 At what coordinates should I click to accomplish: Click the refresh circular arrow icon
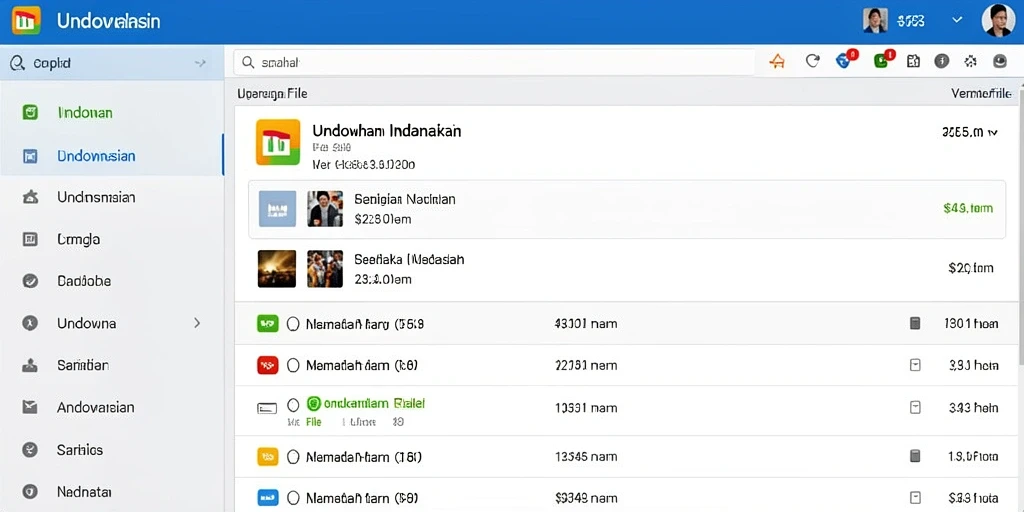click(812, 61)
